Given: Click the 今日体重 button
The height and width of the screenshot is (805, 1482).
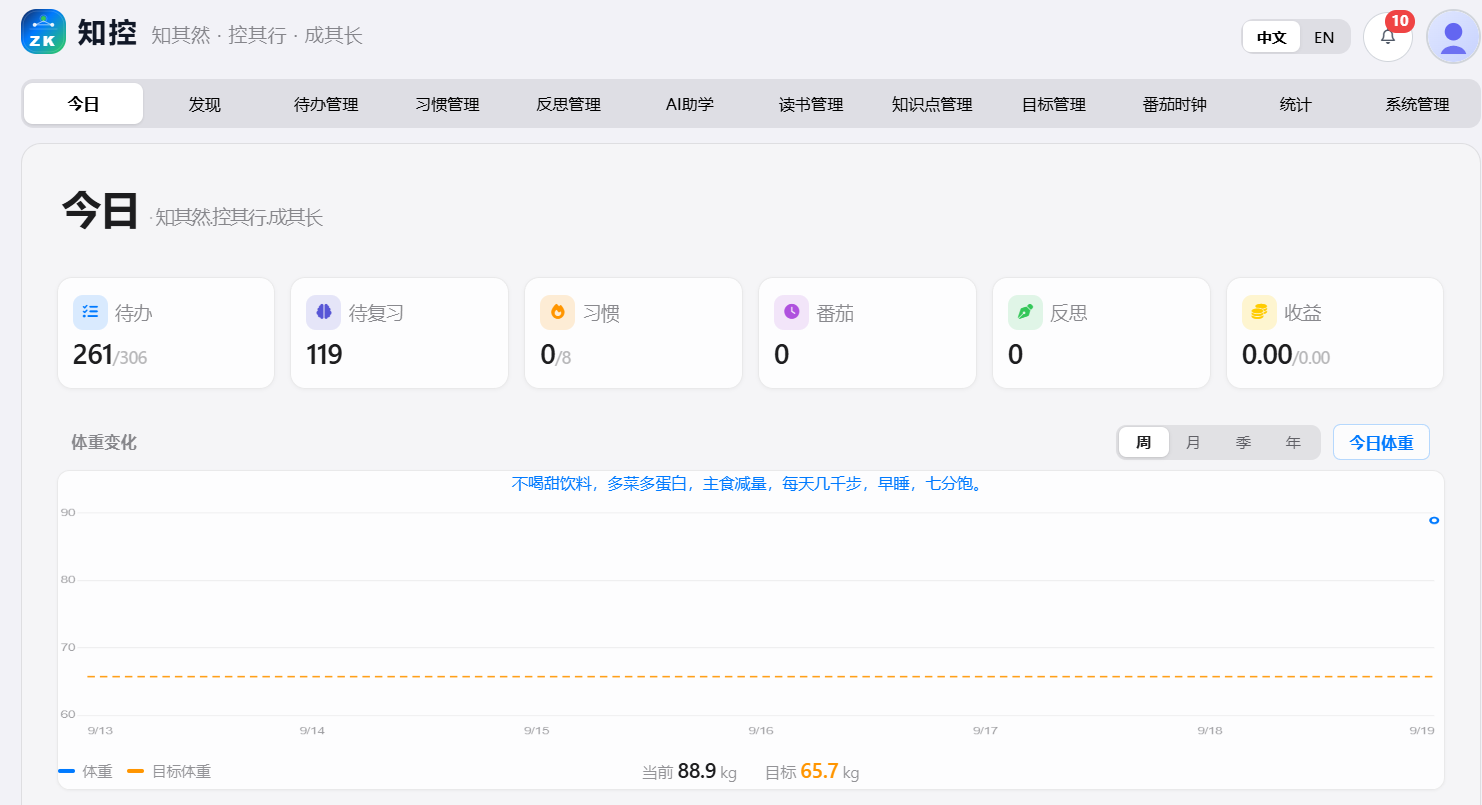Looking at the screenshot, I should 1381,442.
